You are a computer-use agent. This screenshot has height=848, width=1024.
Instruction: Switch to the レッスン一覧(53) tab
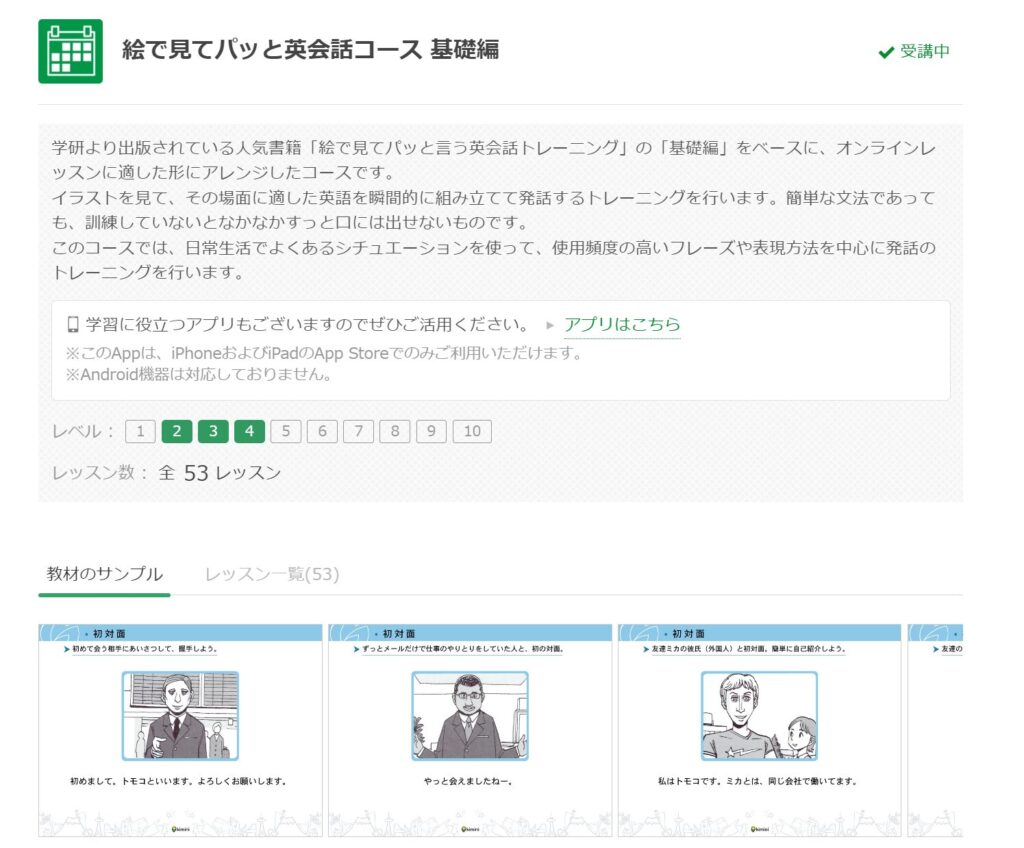pos(272,574)
